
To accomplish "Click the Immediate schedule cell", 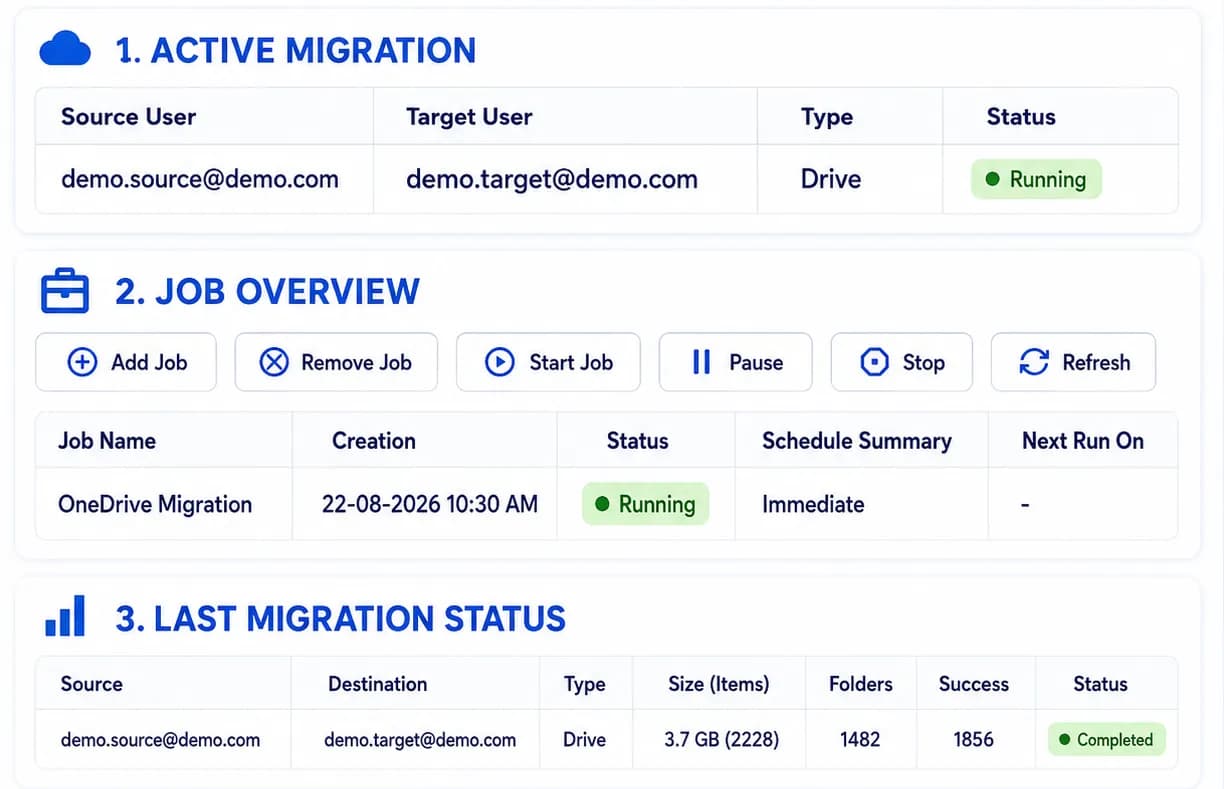I will 813,504.
